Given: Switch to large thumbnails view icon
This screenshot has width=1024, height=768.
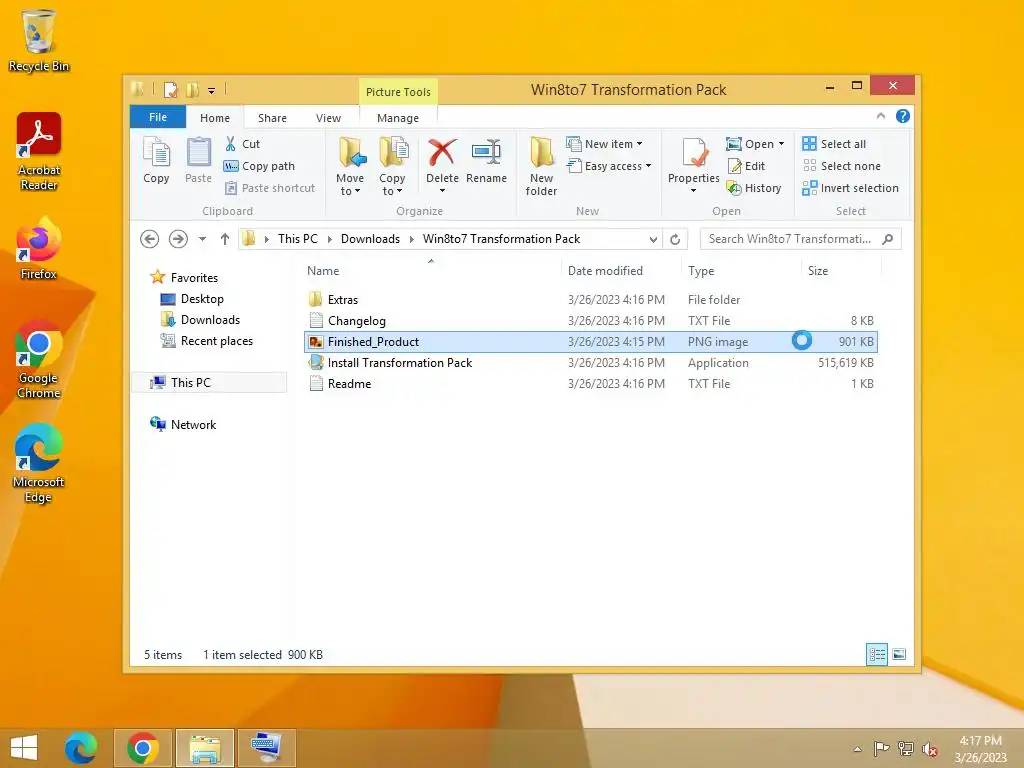Looking at the screenshot, I should point(899,654).
